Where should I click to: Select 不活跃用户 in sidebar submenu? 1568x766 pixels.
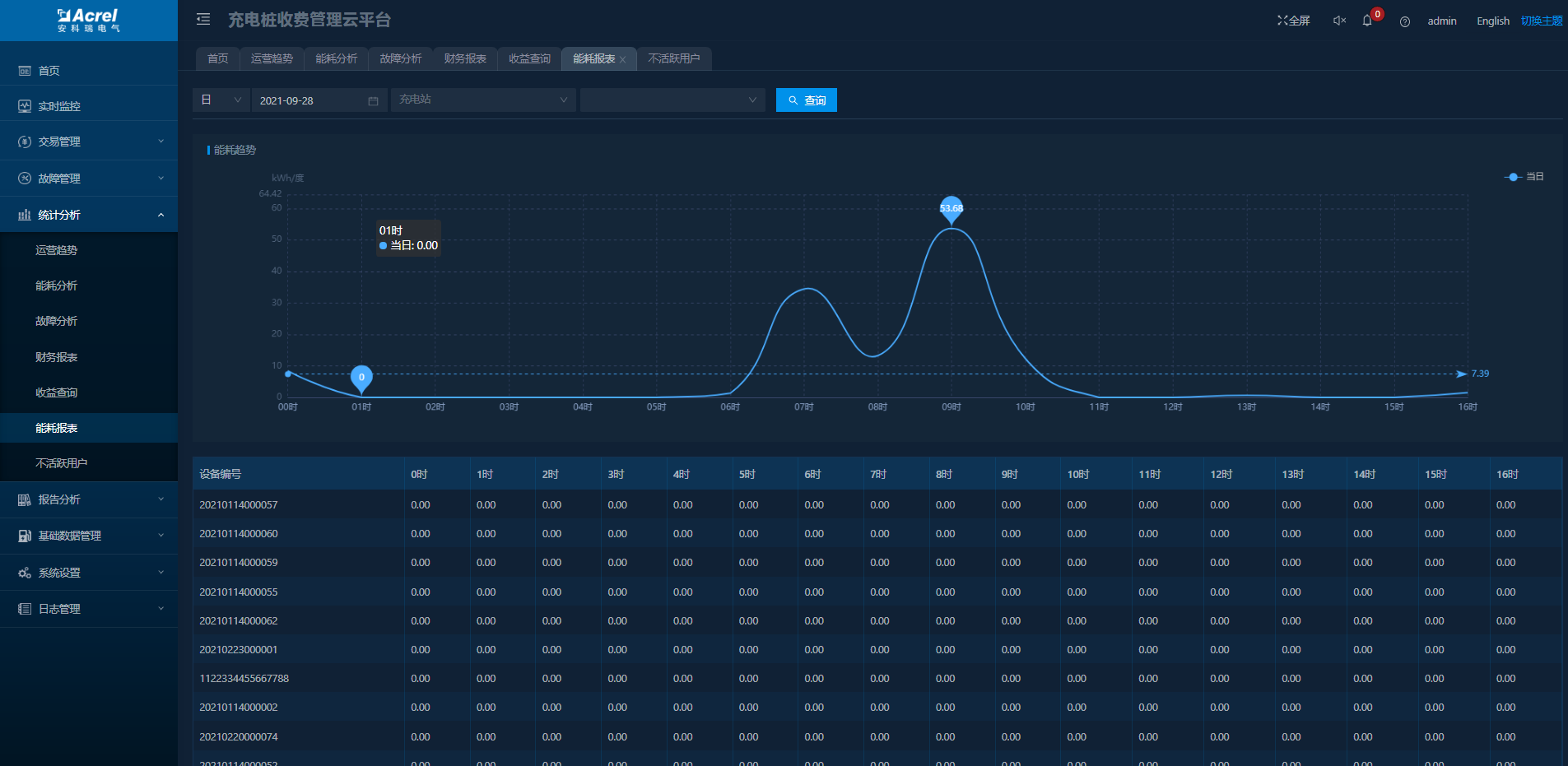(61, 463)
